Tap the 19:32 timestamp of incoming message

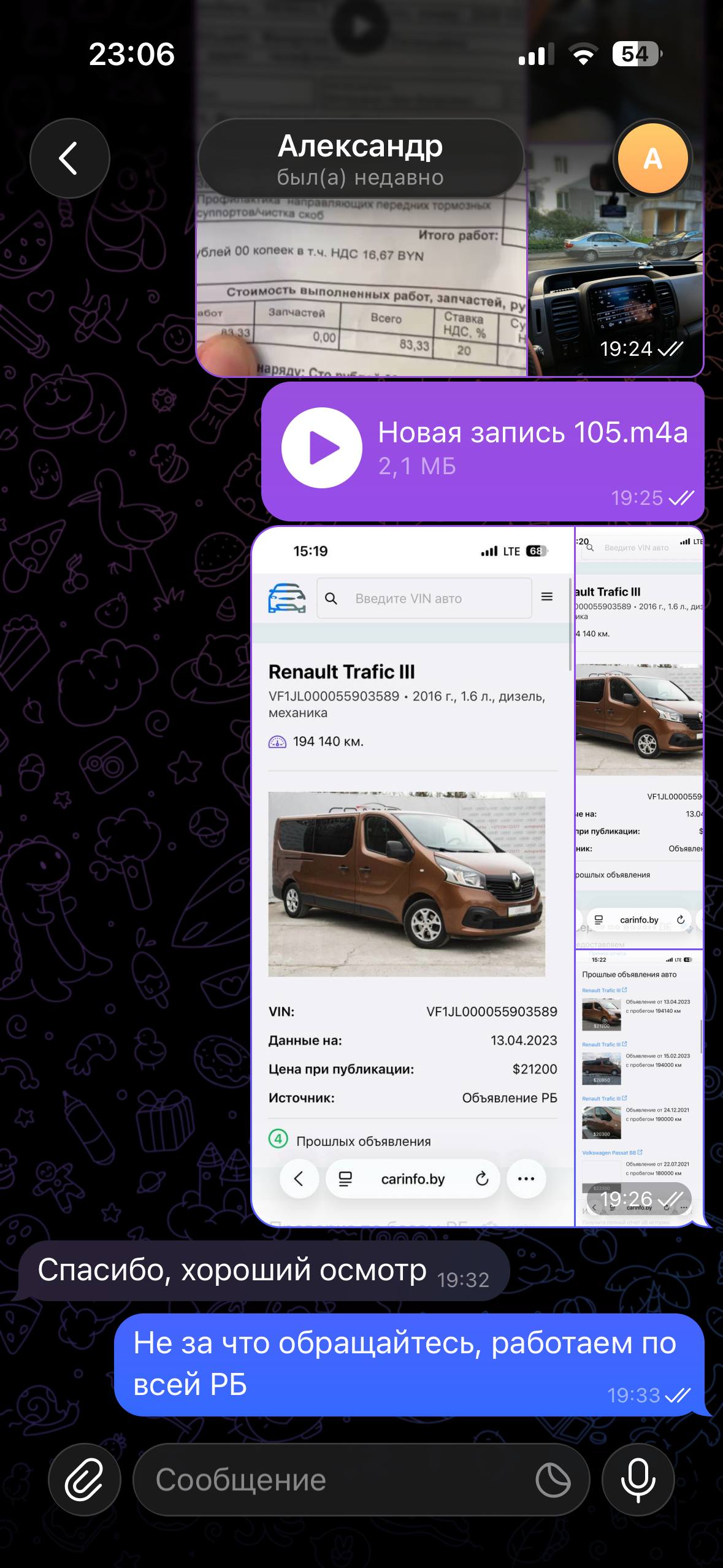point(463,1280)
